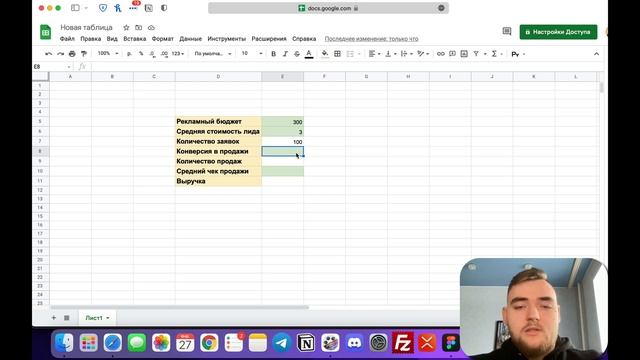Open horizontal alignment options

coord(374,53)
